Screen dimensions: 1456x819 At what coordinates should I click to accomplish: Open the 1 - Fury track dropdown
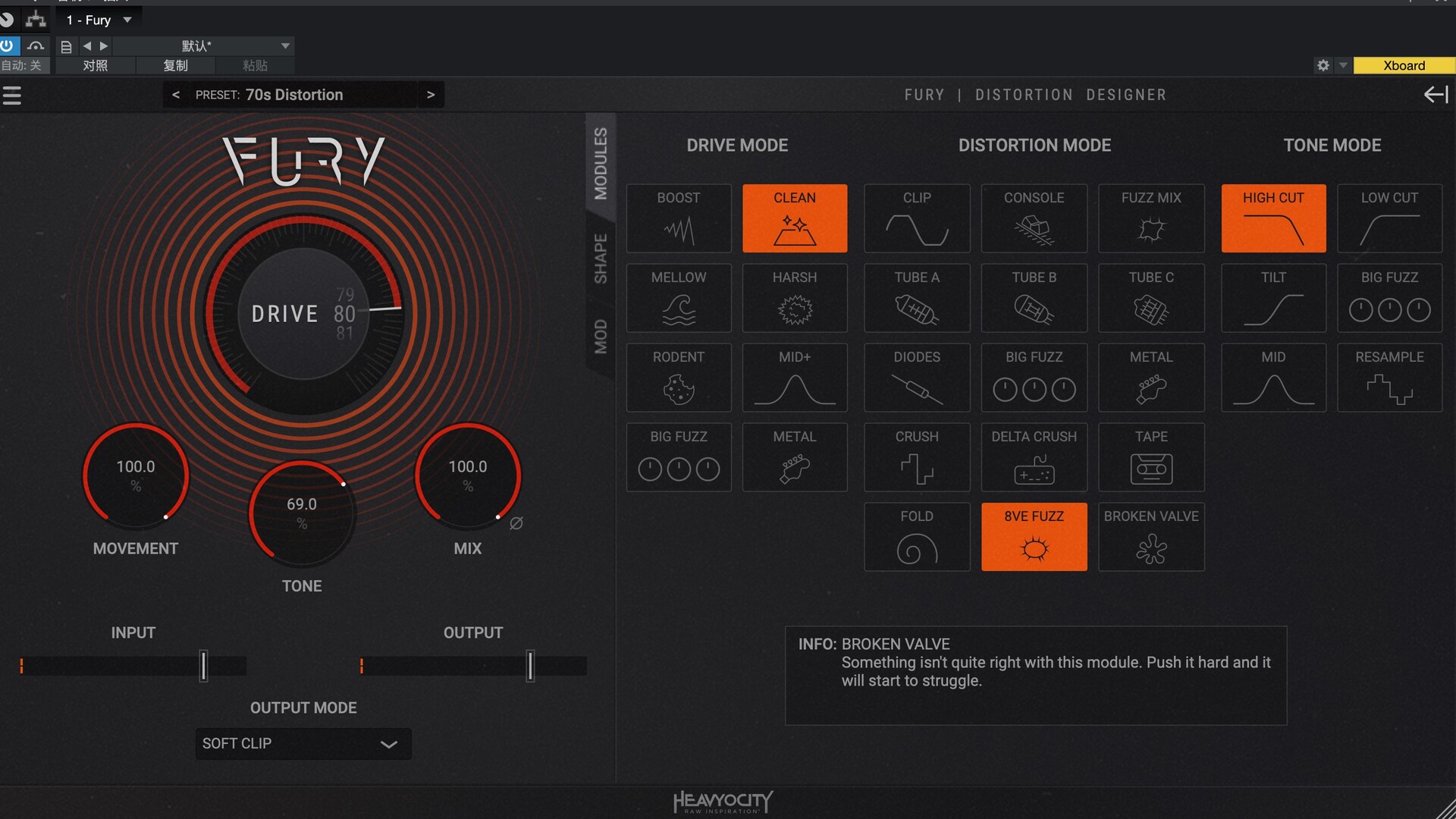click(x=99, y=20)
